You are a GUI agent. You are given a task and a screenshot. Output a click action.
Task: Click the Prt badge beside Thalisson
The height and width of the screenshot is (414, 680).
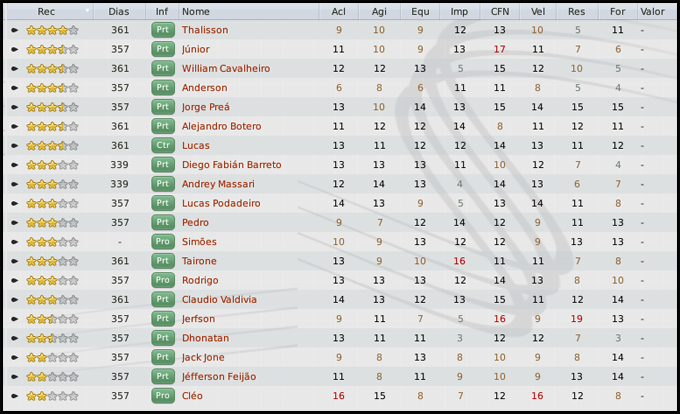(162, 30)
